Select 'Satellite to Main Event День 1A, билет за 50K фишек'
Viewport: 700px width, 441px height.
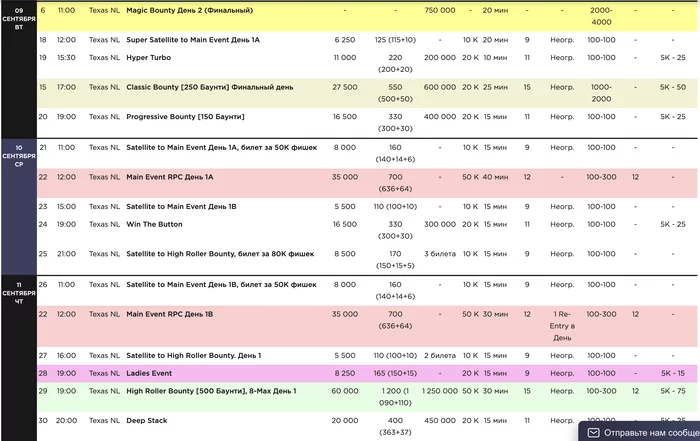222,147
